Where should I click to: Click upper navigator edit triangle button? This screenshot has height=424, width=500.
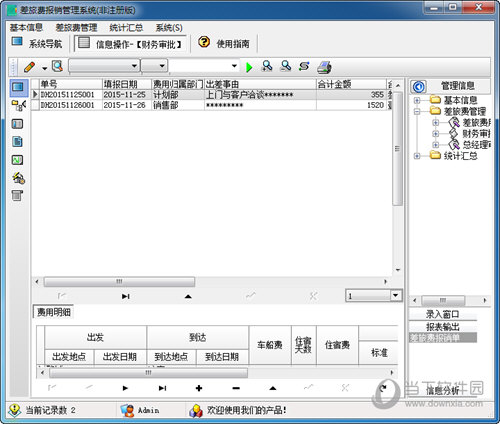point(188,296)
